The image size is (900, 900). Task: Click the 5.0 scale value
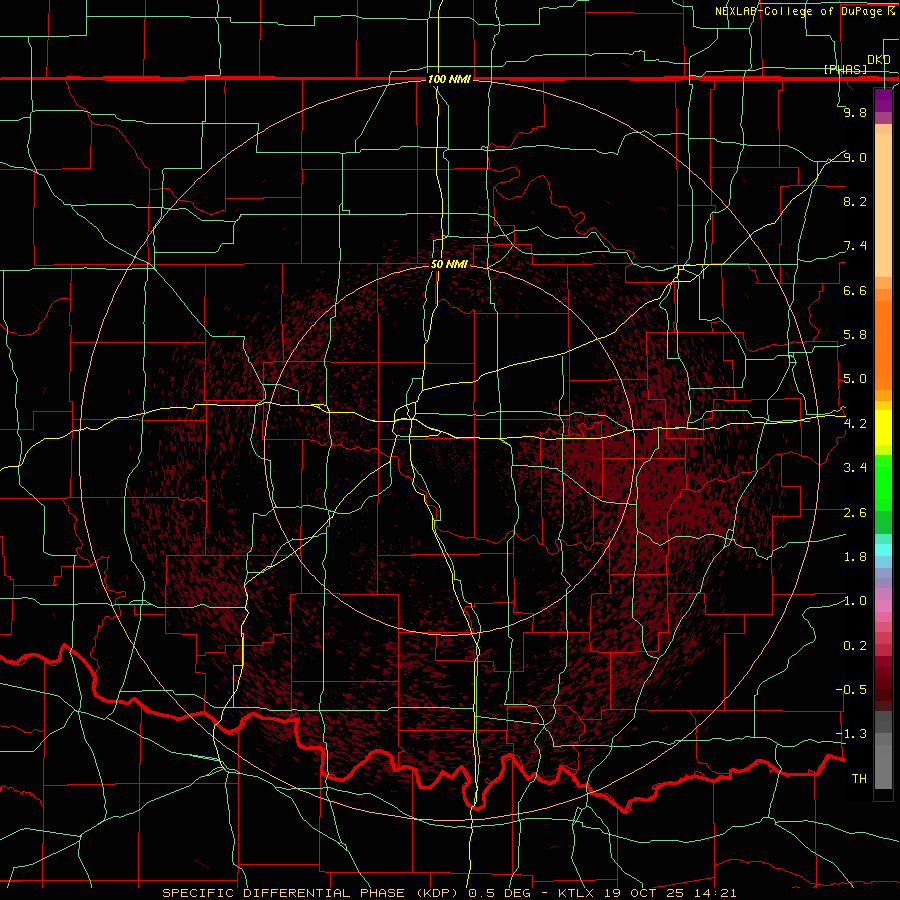(x=855, y=379)
